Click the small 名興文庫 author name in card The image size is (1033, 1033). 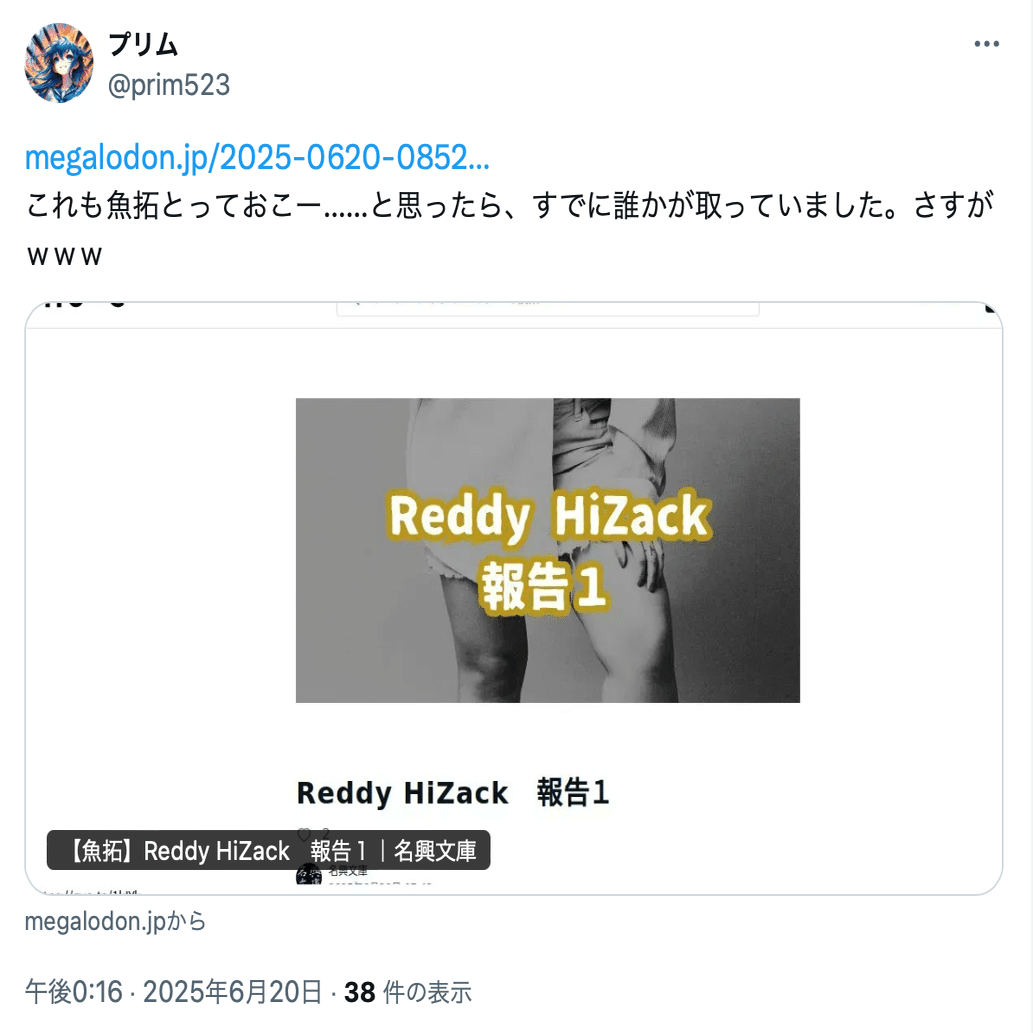pyautogui.click(x=348, y=871)
